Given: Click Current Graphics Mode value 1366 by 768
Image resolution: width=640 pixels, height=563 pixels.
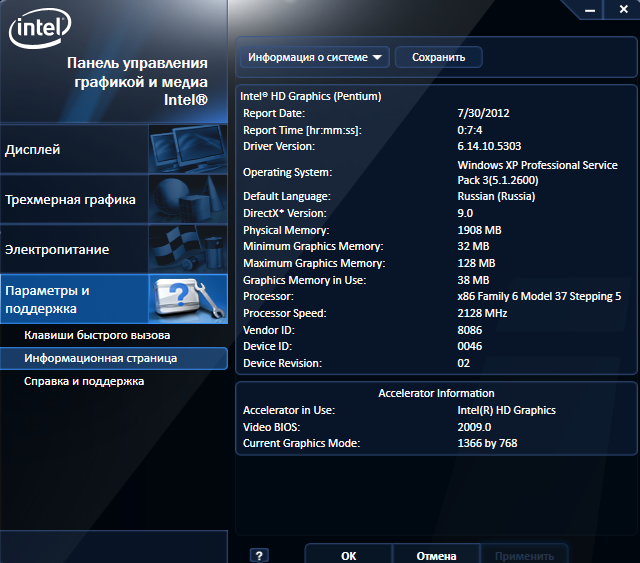Looking at the screenshot, I should (487, 443).
